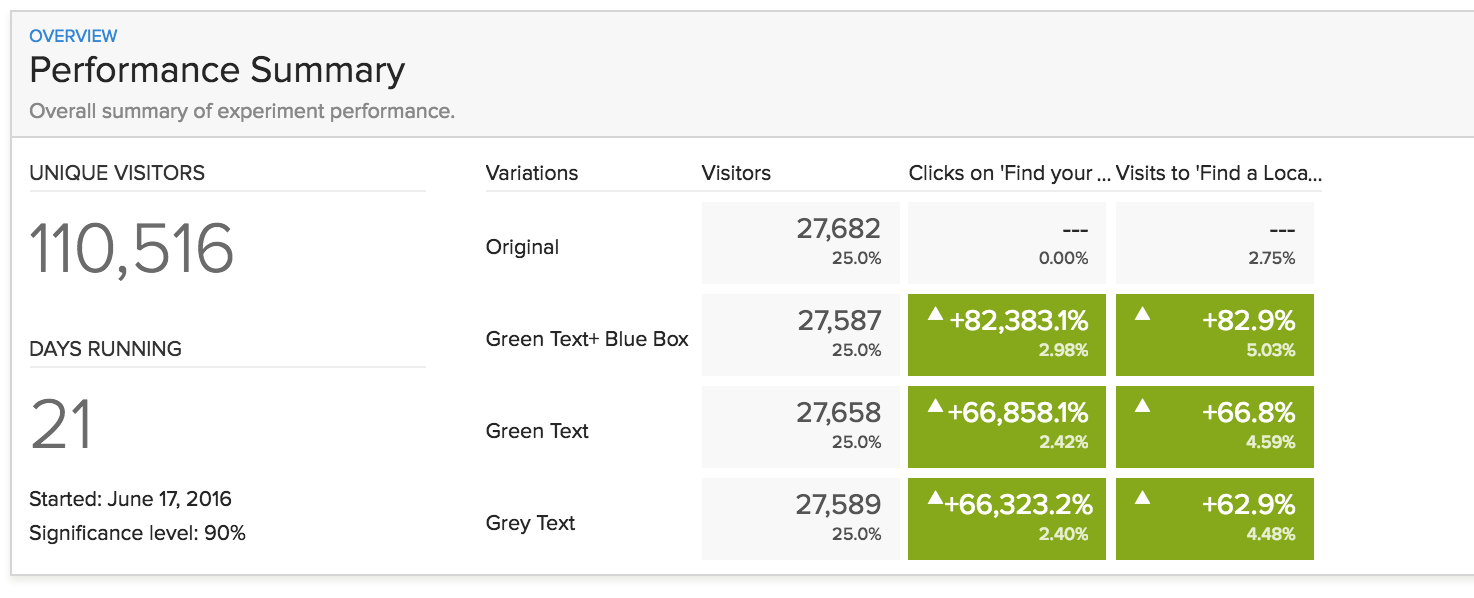
Task: Select the Variations column header
Action: pyautogui.click(x=532, y=173)
